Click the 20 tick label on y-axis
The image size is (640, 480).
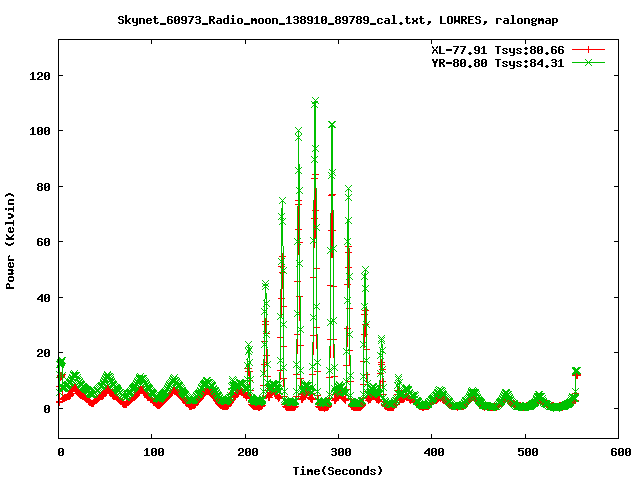(x=44, y=353)
